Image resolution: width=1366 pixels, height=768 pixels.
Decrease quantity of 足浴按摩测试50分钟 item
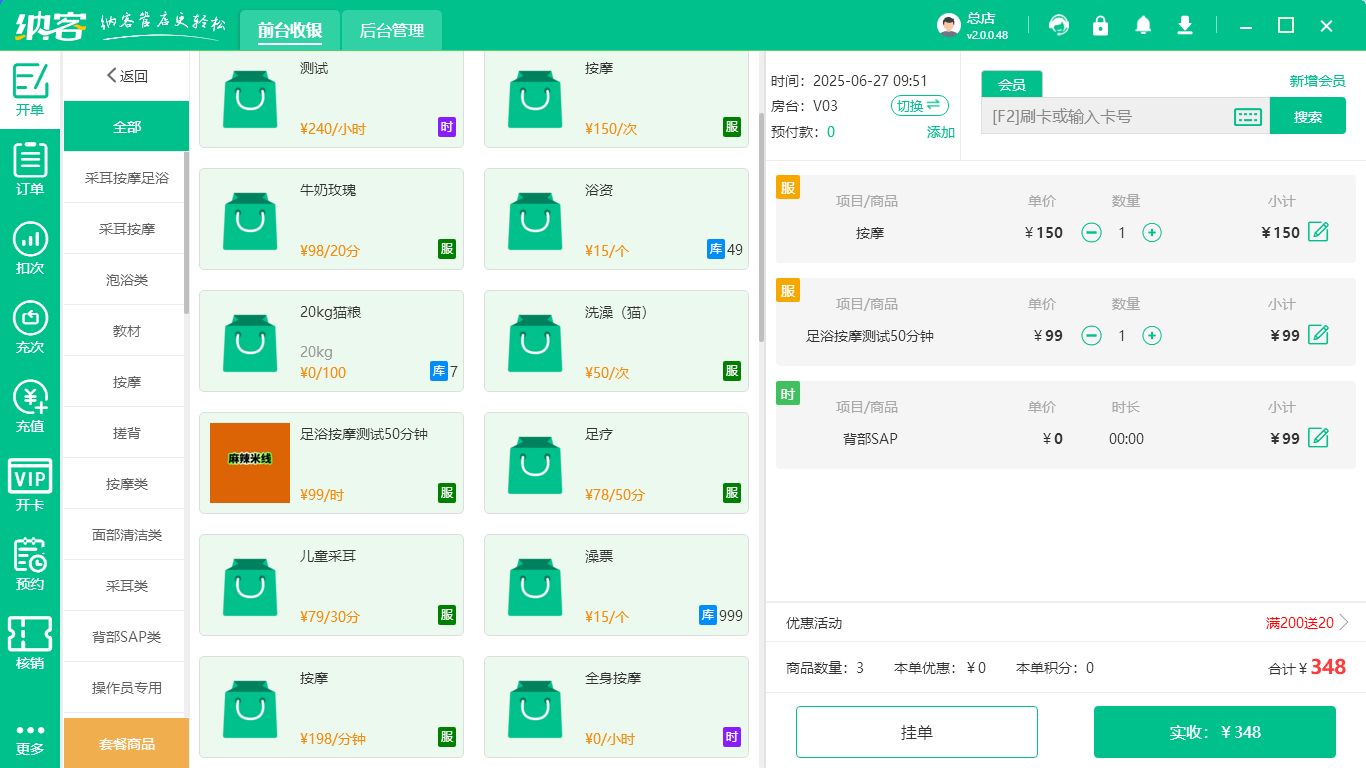coord(1092,336)
